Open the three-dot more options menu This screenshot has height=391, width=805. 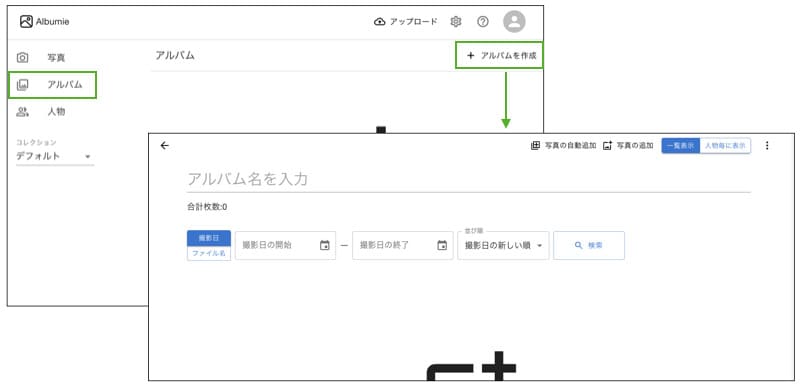767,146
